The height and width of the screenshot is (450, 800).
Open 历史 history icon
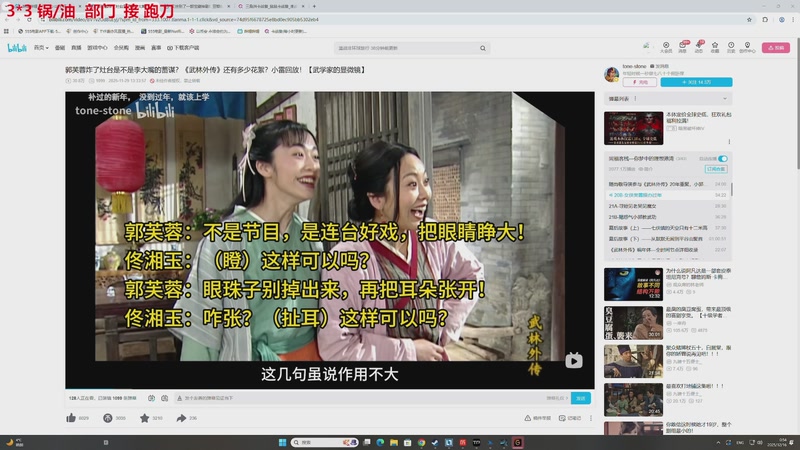click(x=731, y=47)
